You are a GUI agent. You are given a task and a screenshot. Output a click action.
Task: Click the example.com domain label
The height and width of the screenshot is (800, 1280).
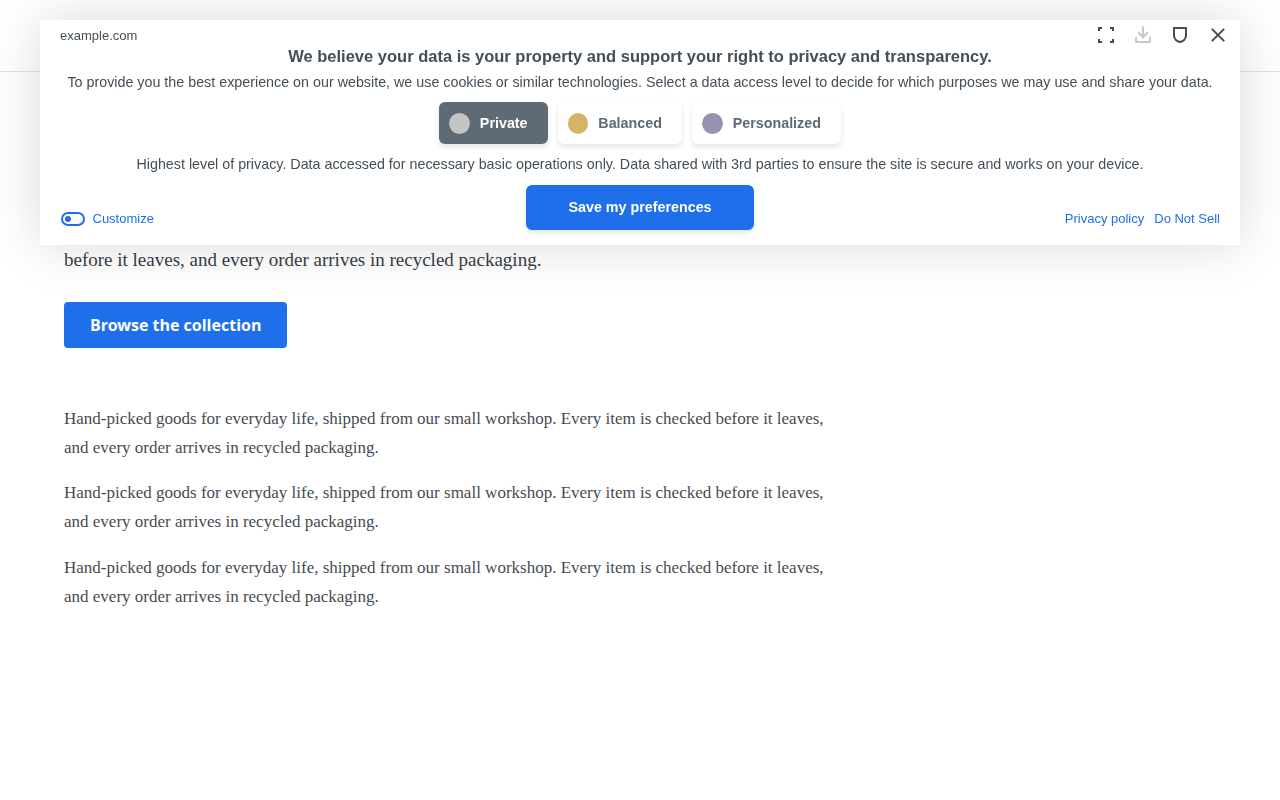(x=98, y=36)
